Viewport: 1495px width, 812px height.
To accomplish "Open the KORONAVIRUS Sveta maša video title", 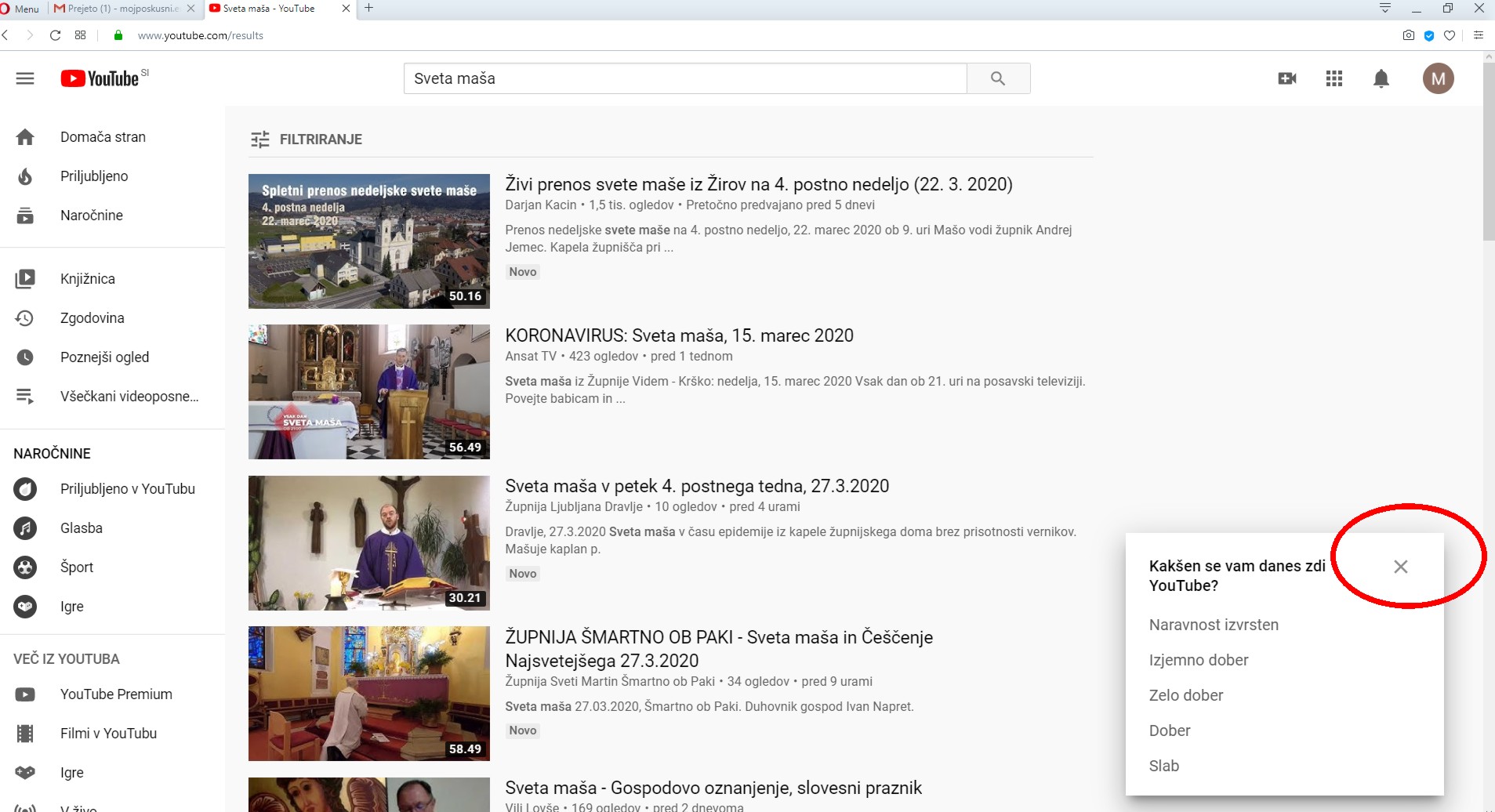I will [679, 335].
